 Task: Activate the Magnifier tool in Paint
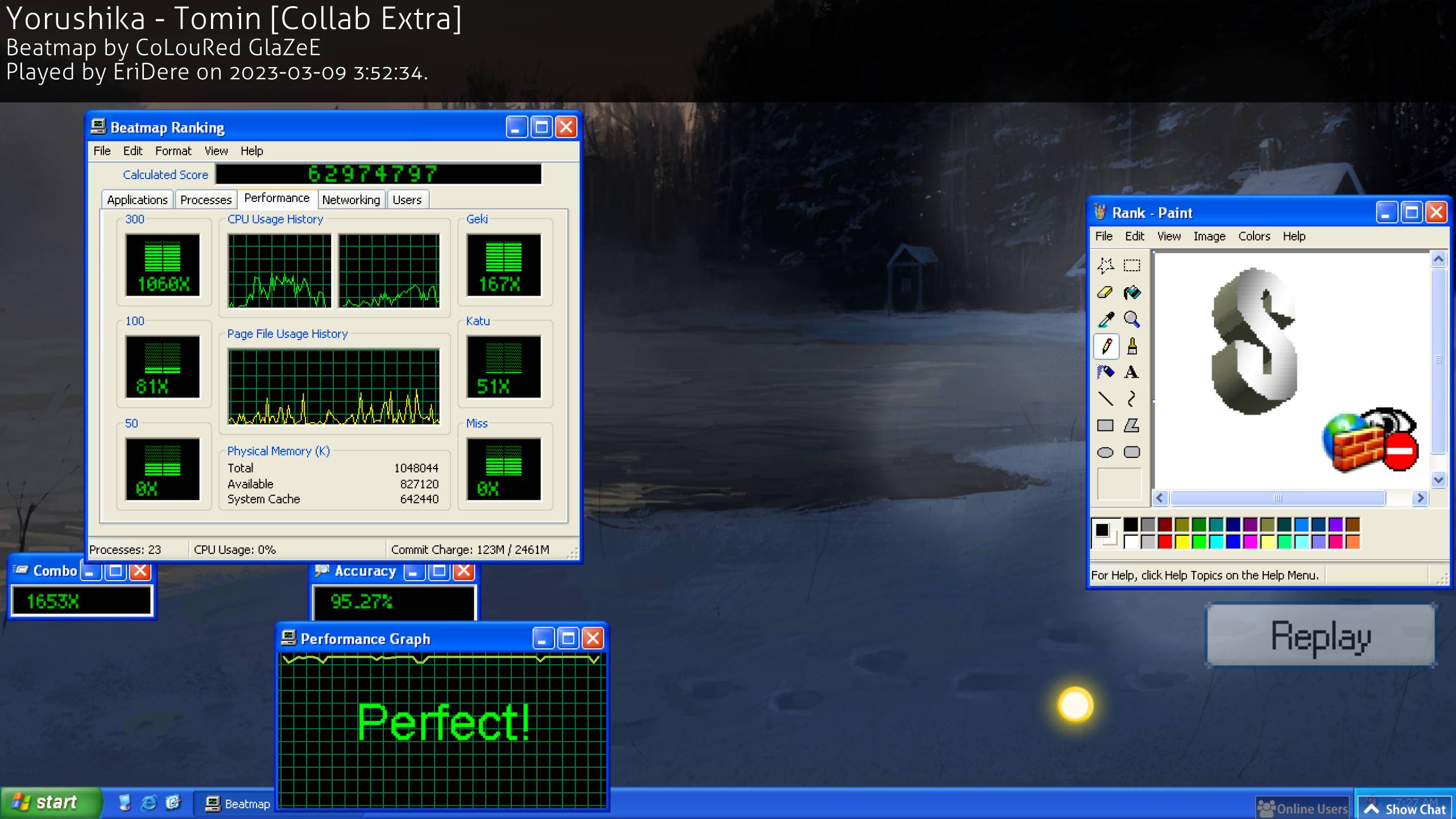pyautogui.click(x=1132, y=319)
